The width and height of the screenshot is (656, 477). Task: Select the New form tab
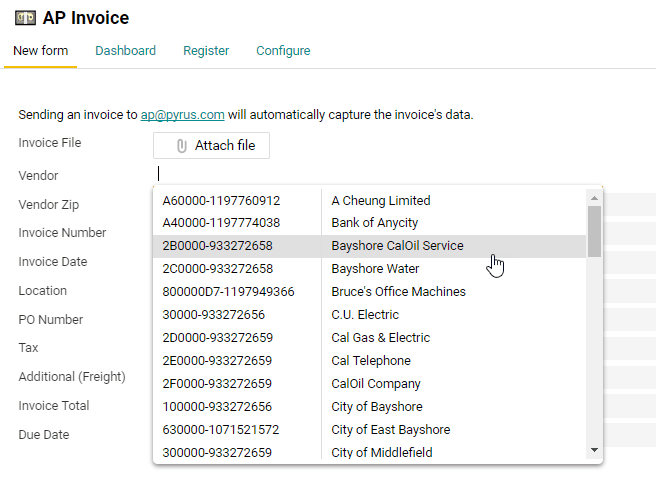[x=41, y=51]
